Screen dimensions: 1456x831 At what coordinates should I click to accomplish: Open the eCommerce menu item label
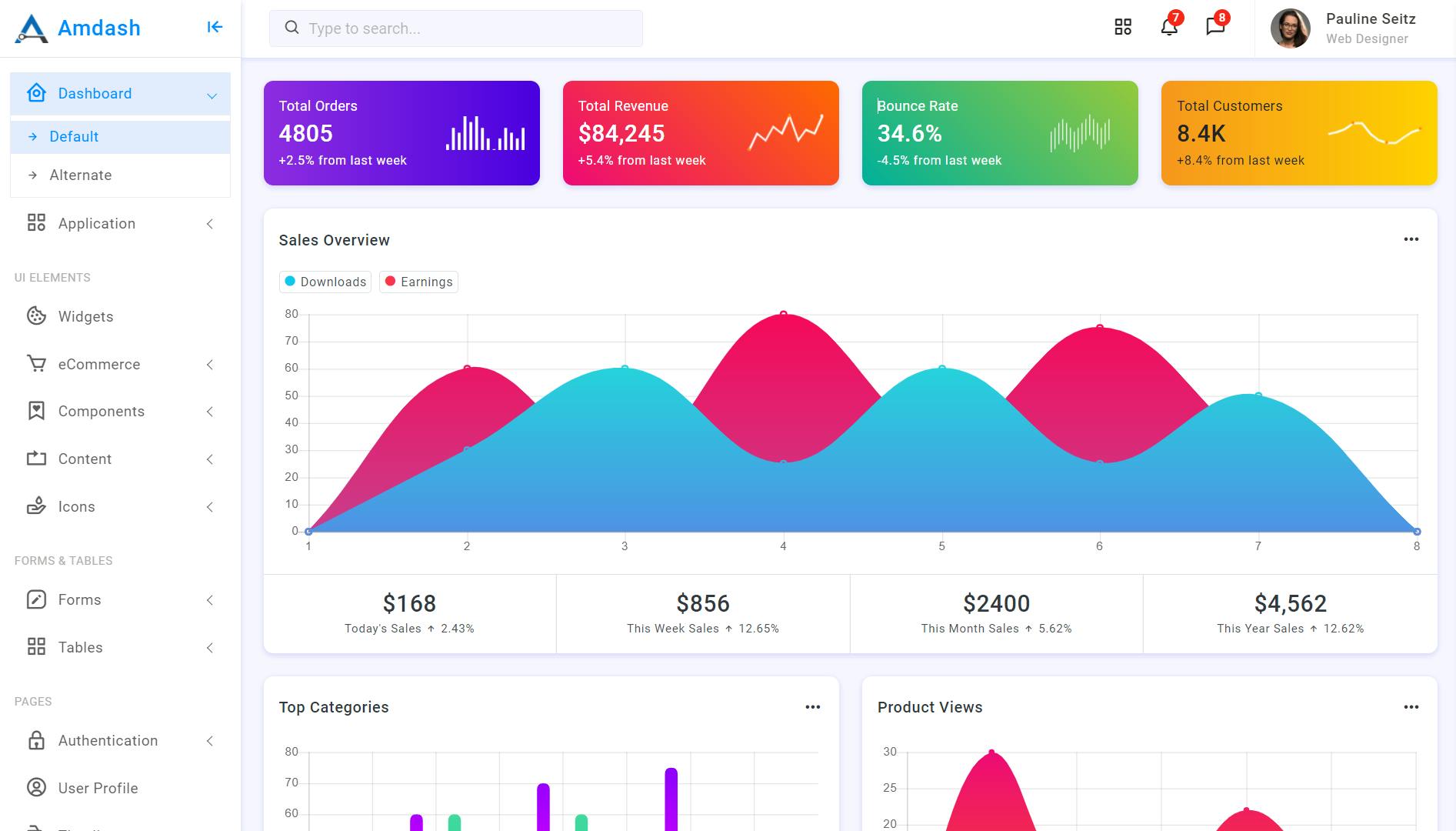99,364
